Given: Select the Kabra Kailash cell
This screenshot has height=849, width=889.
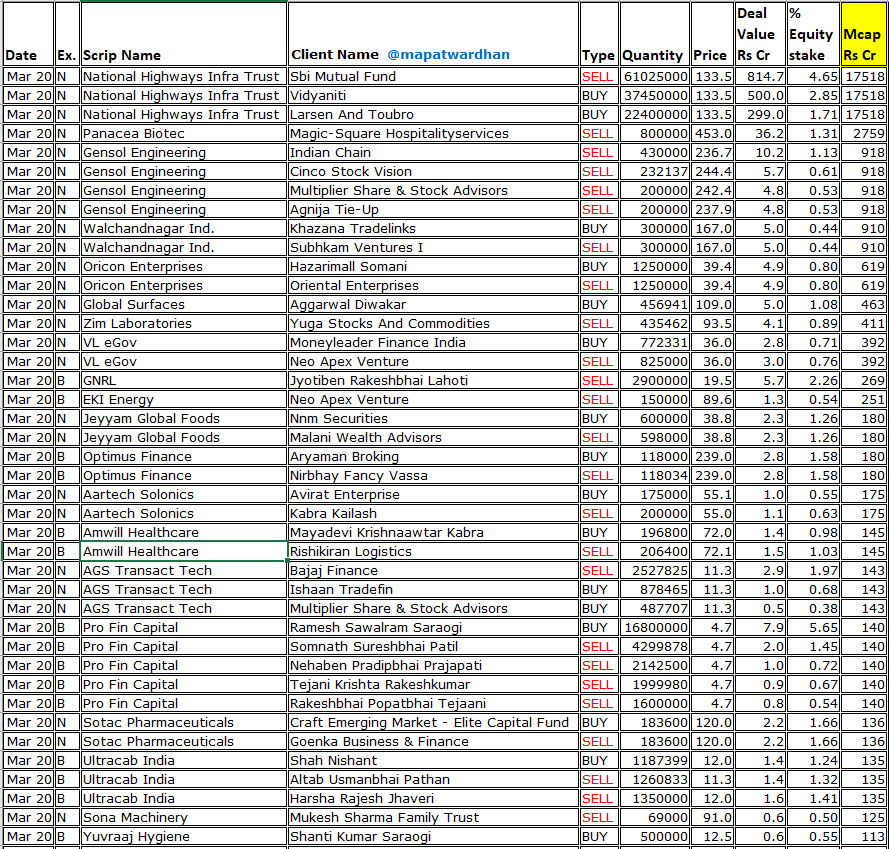Looking at the screenshot, I should [x=433, y=513].
